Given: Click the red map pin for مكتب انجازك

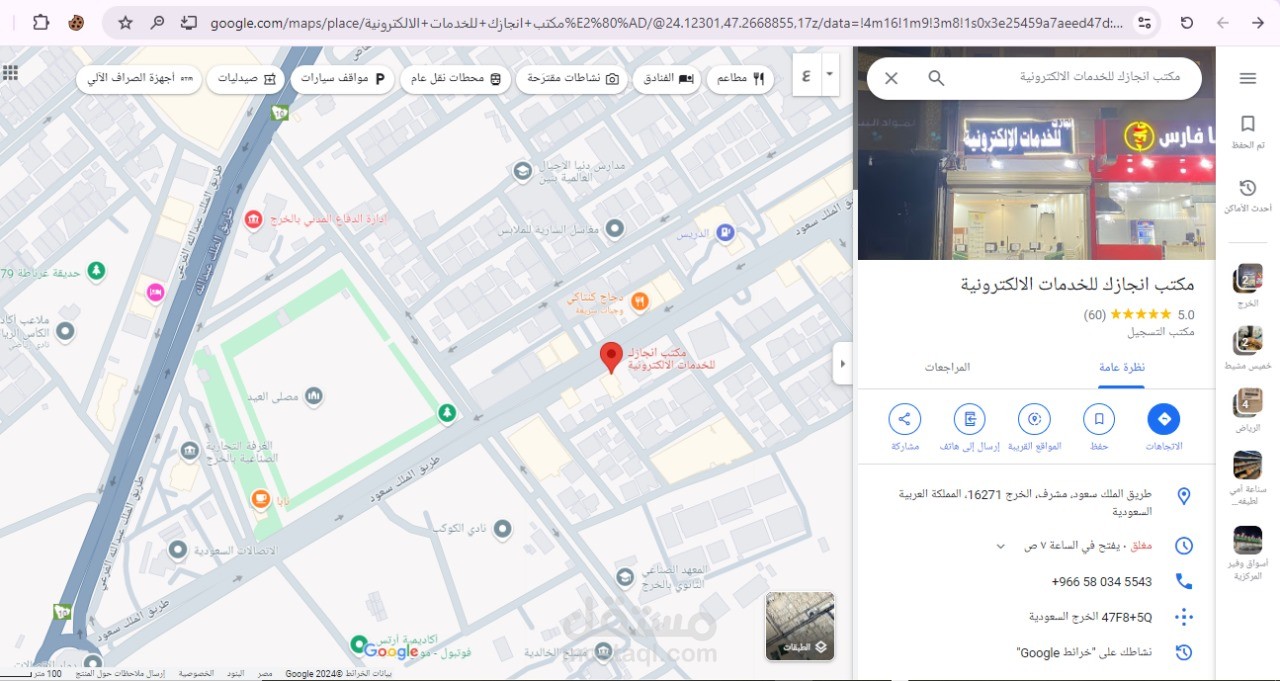Looking at the screenshot, I should pyautogui.click(x=611, y=357).
